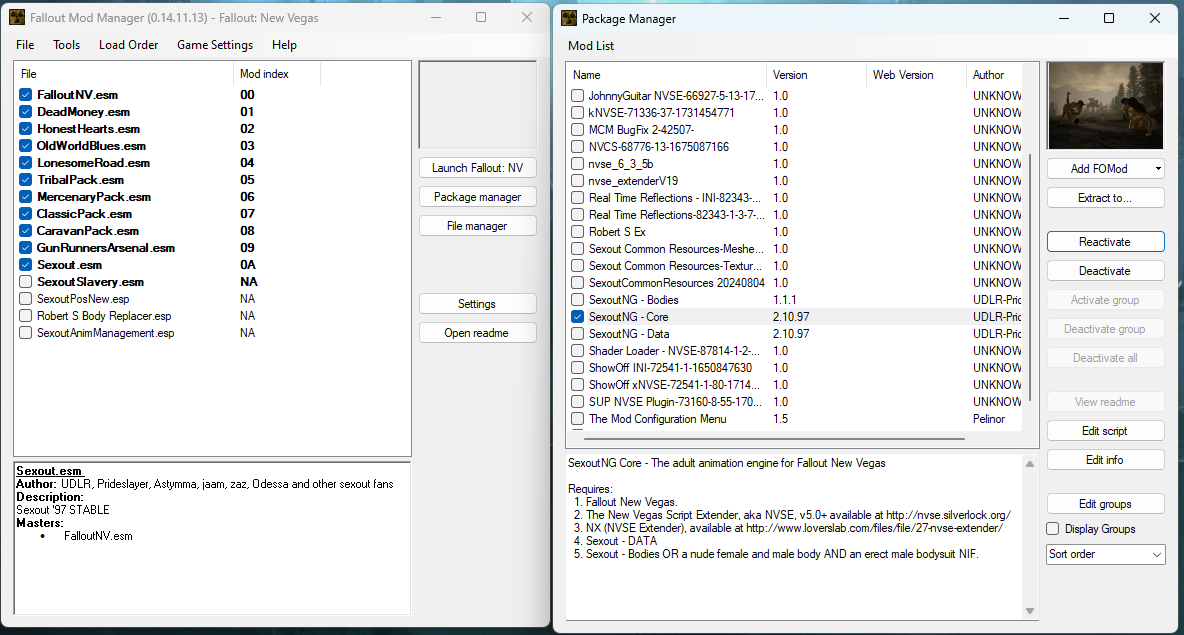
Task: Uncheck DeadMoney.esm plugin
Action: [x=26, y=112]
